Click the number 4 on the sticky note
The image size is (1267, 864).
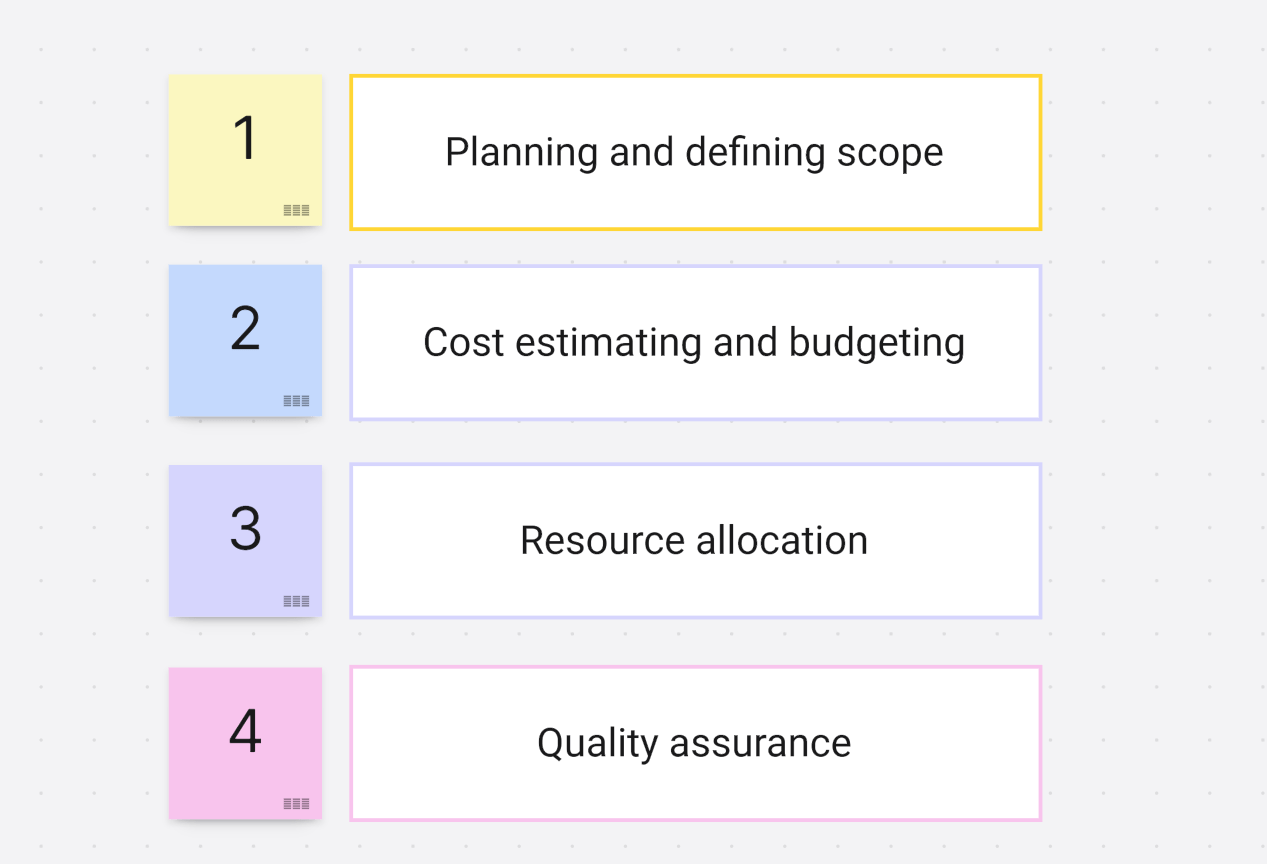point(245,731)
